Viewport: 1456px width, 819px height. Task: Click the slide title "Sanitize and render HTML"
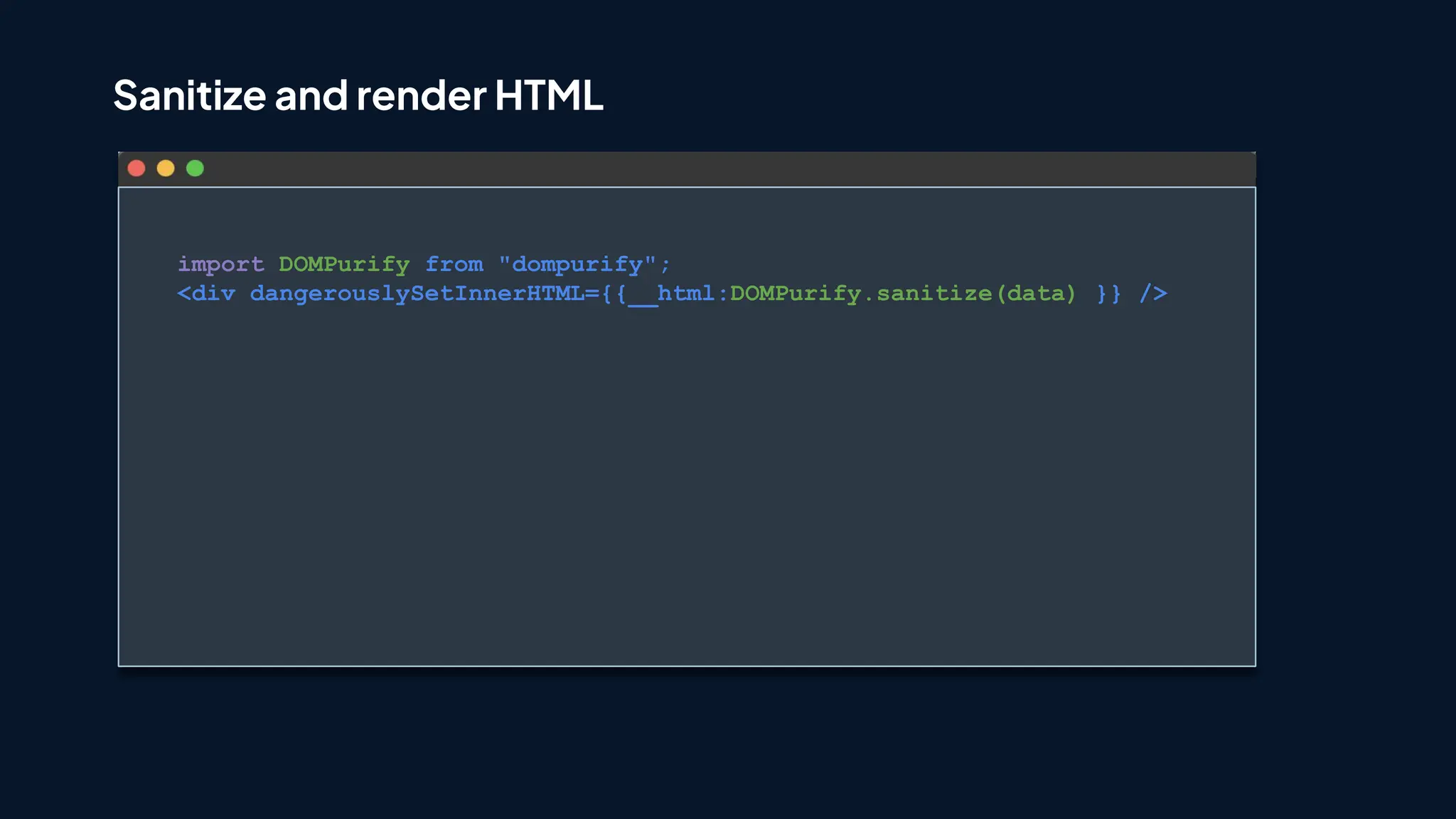(x=358, y=95)
